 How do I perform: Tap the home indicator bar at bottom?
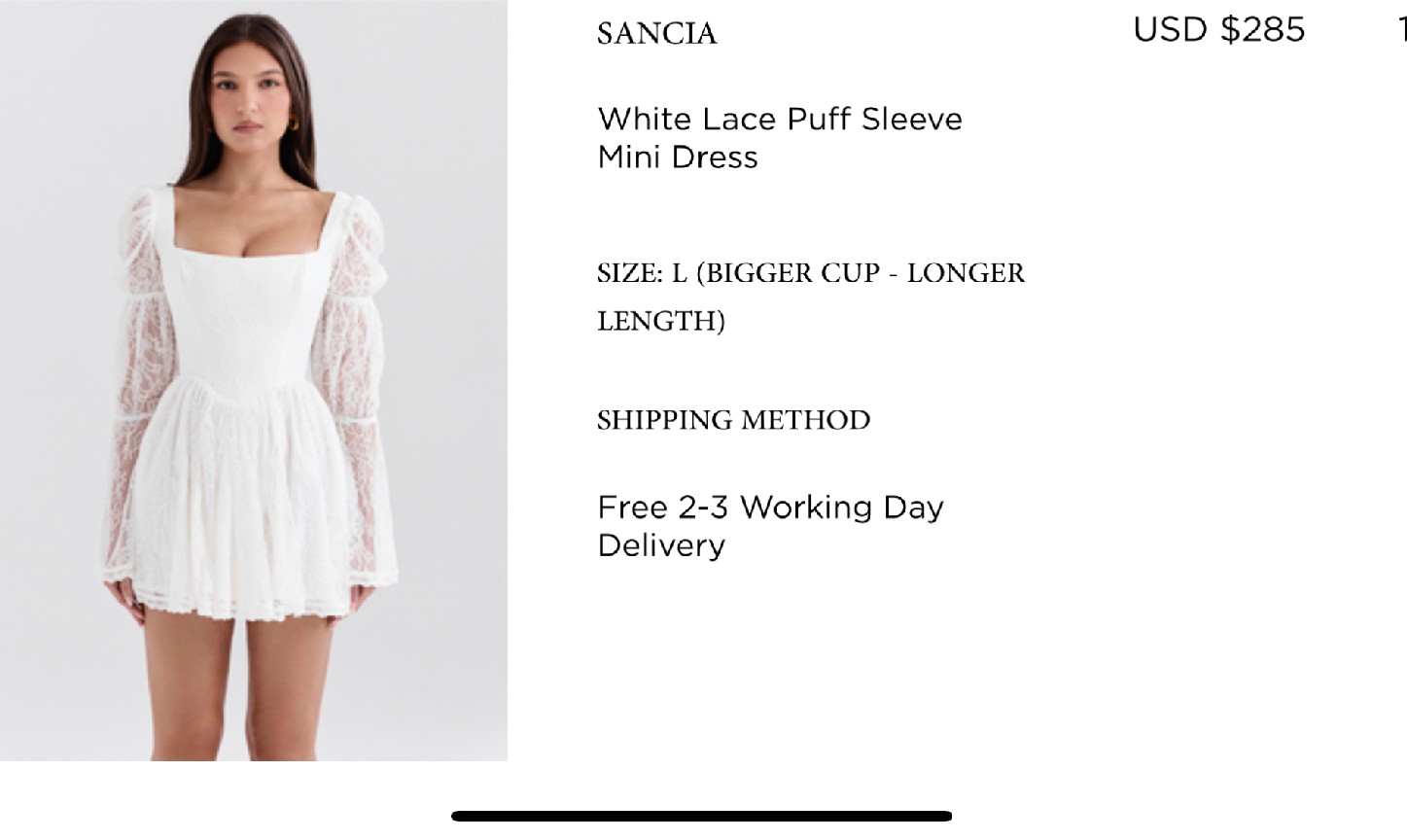tap(701, 816)
